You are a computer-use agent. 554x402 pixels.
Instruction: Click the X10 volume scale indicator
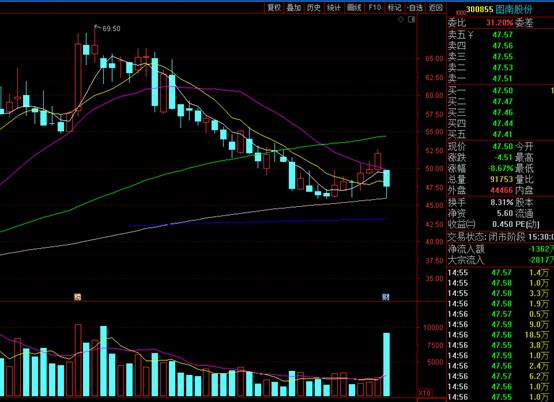[424, 393]
